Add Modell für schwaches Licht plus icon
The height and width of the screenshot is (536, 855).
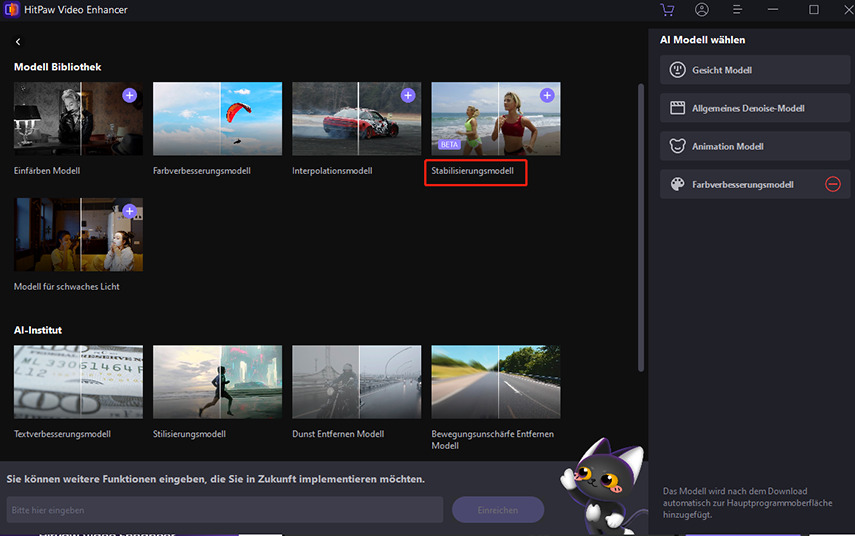[129, 211]
